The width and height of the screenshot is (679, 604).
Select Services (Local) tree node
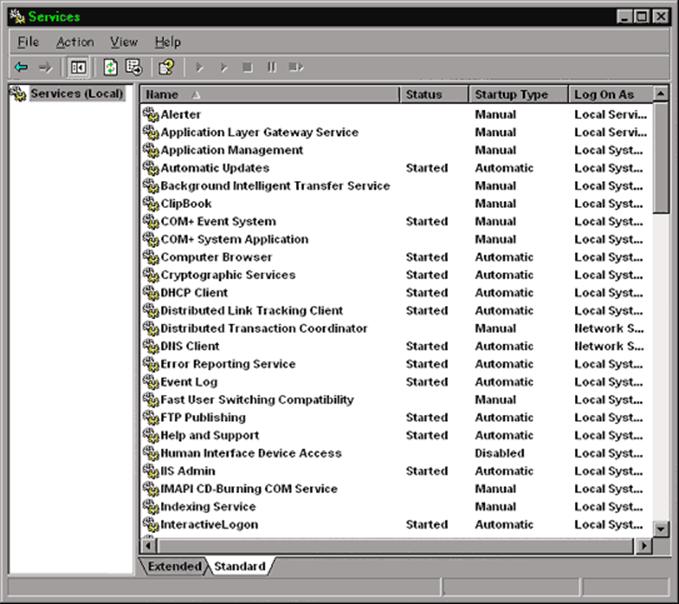click(77, 94)
